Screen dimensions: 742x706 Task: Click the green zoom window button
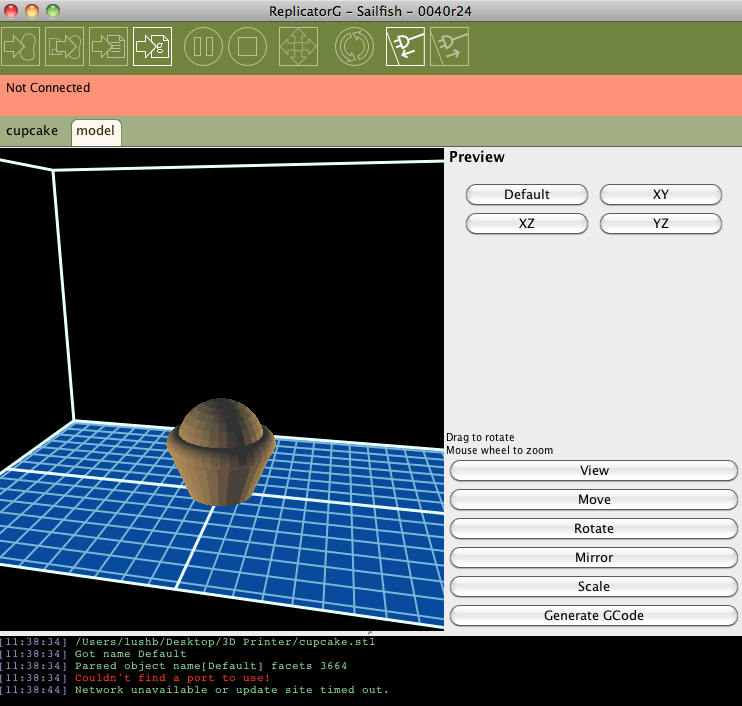[53, 11]
